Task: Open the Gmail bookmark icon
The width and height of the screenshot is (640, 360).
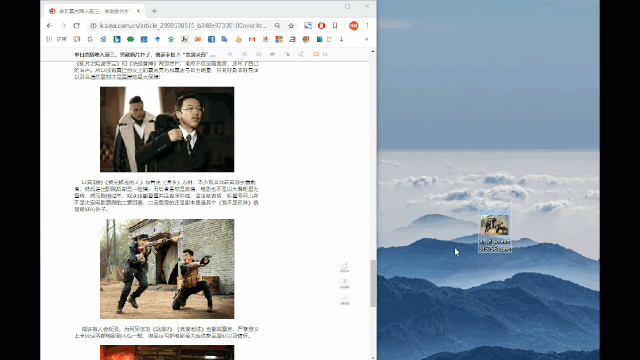Action: [x=252, y=39]
